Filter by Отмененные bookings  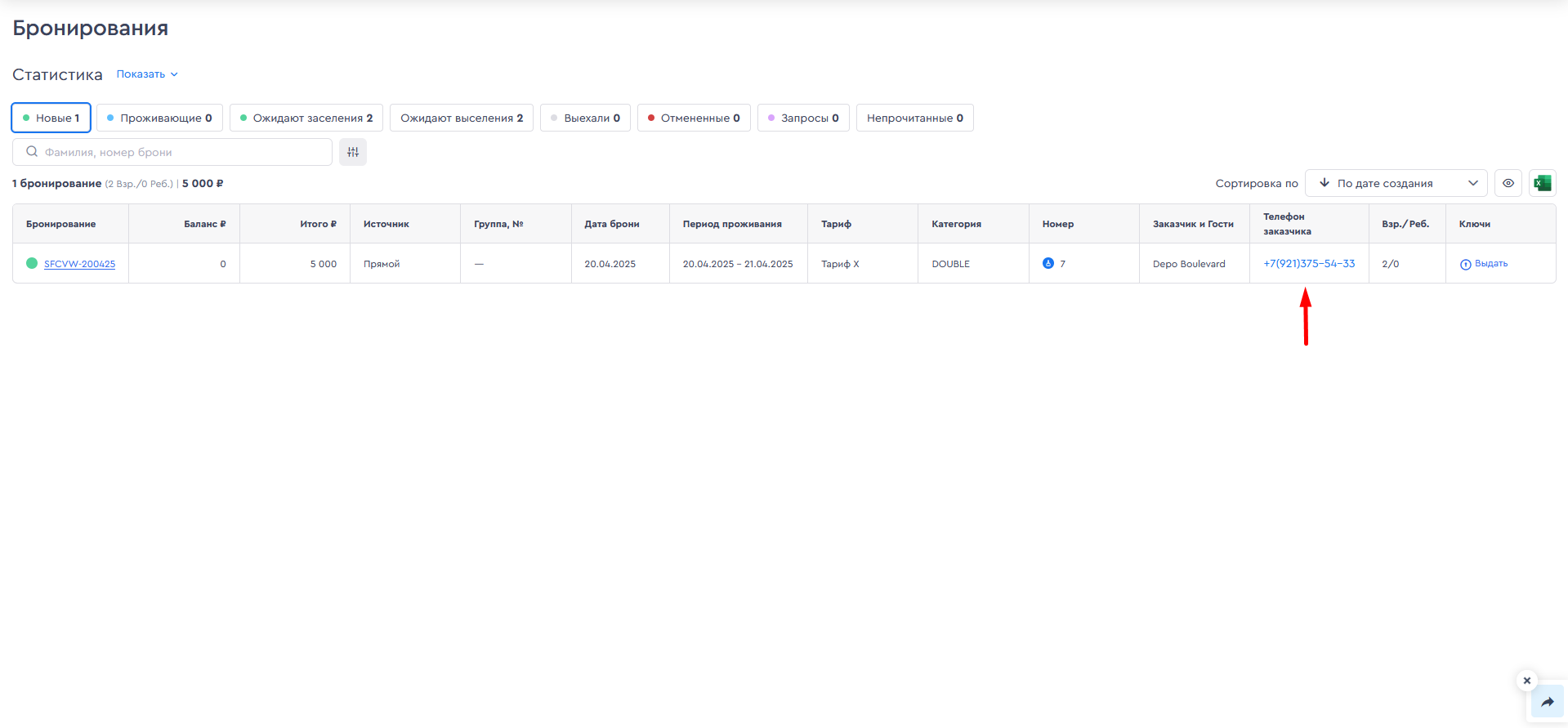click(x=694, y=118)
